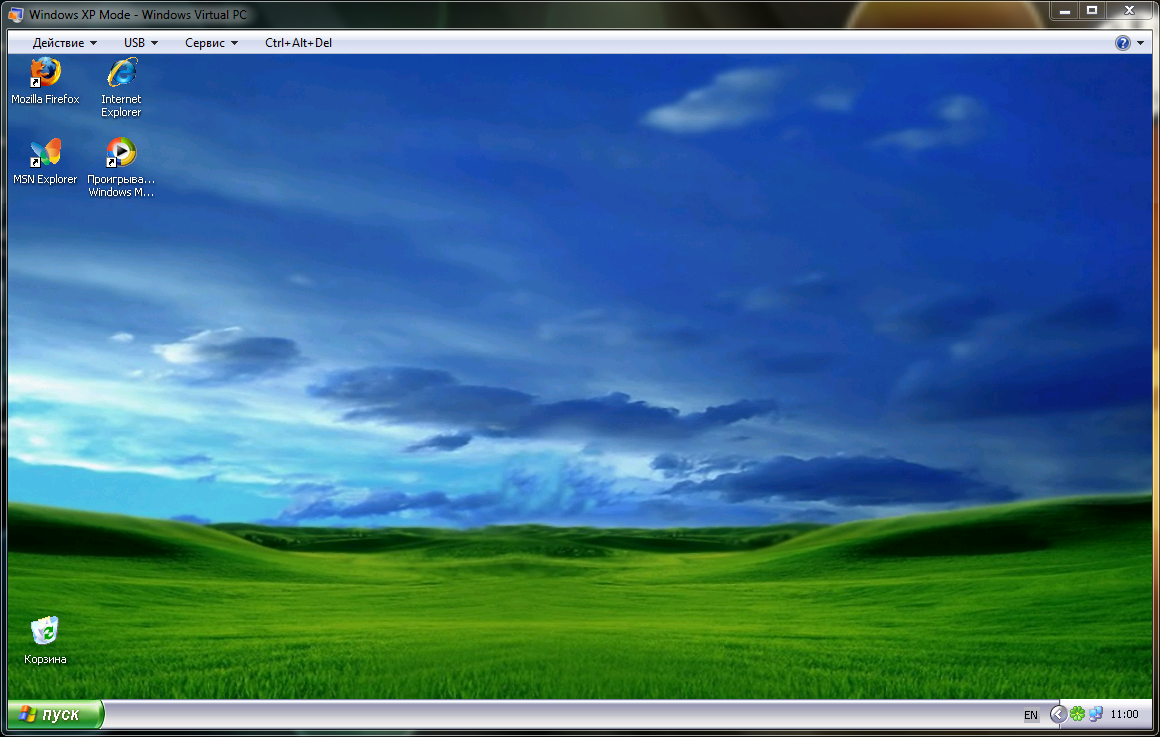Open the blue help question-mark icon
The image size is (1160, 737).
1122,43
